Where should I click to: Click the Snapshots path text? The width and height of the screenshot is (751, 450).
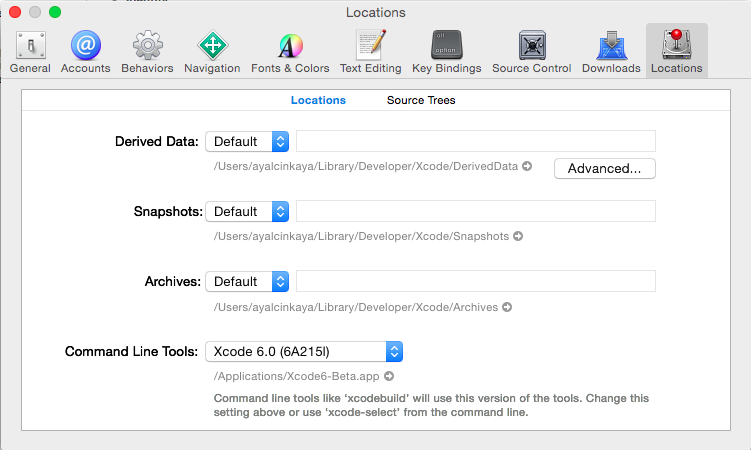pos(361,236)
